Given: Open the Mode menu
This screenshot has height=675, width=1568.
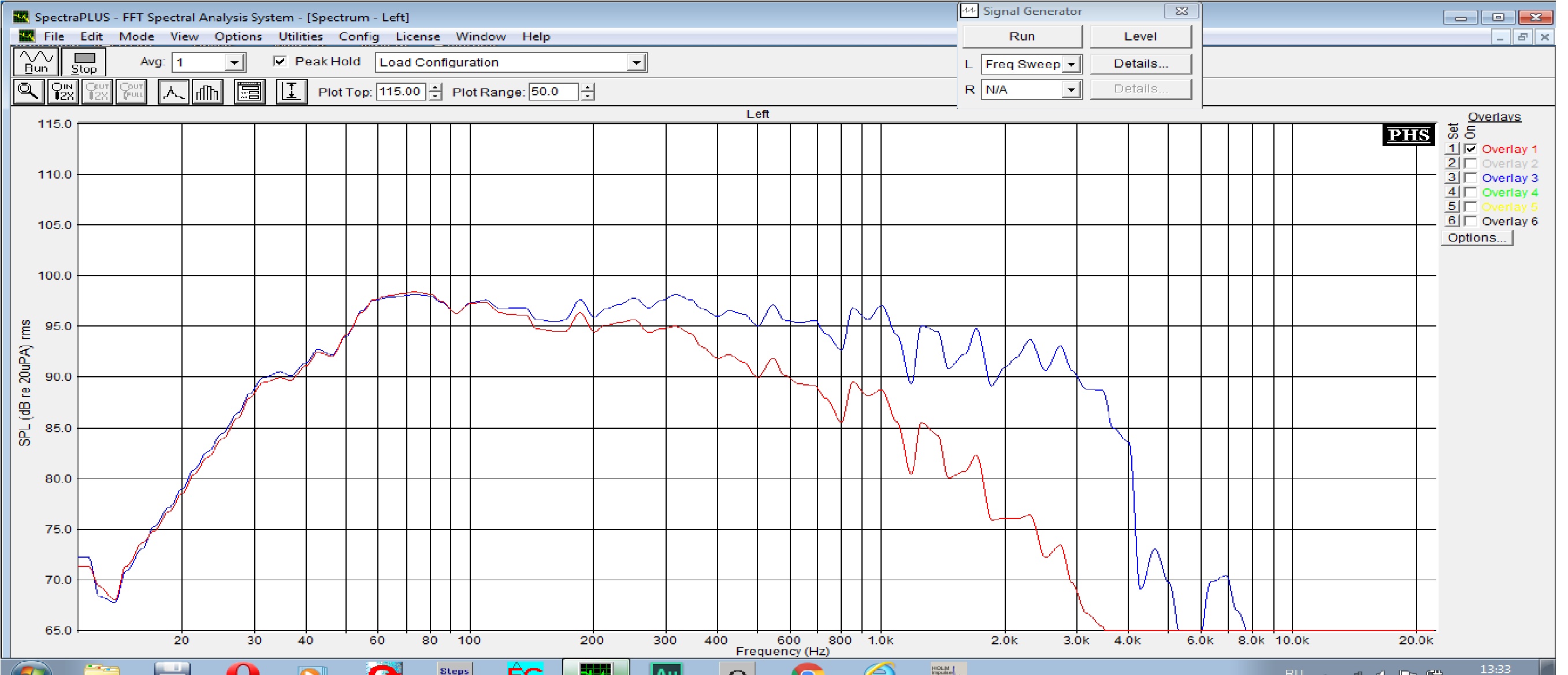Looking at the screenshot, I should click(136, 36).
